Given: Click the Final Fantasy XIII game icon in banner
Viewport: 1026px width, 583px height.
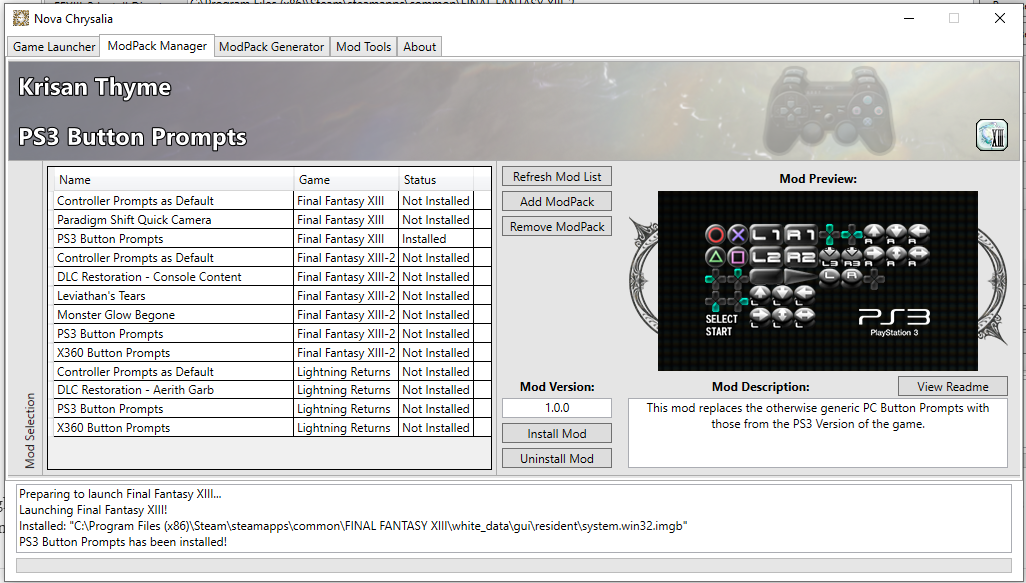Looking at the screenshot, I should (x=992, y=135).
